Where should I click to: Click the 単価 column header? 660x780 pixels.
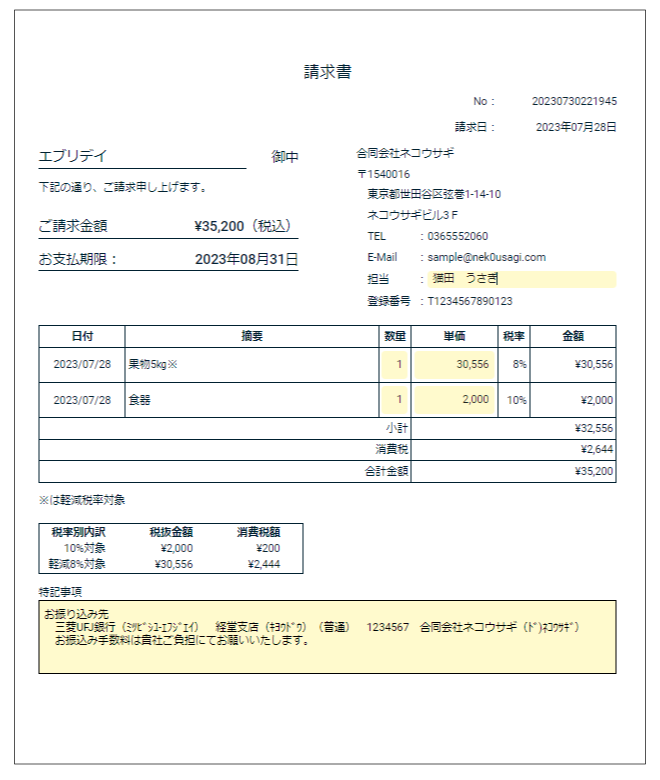tap(454, 337)
